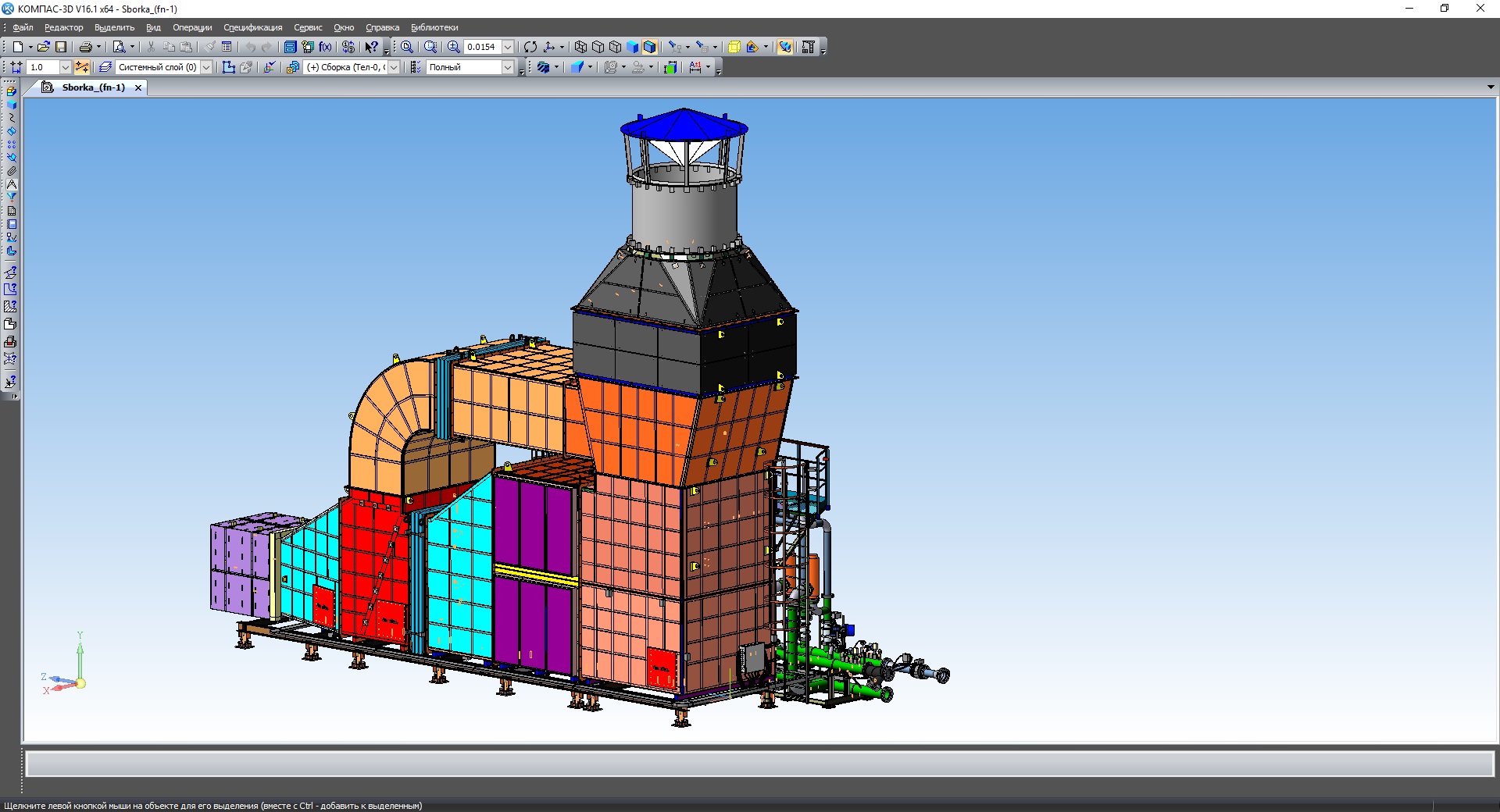Close the Sborka_(fn-1) document tab
Viewport: 1500px width, 812px height.
coord(138,87)
